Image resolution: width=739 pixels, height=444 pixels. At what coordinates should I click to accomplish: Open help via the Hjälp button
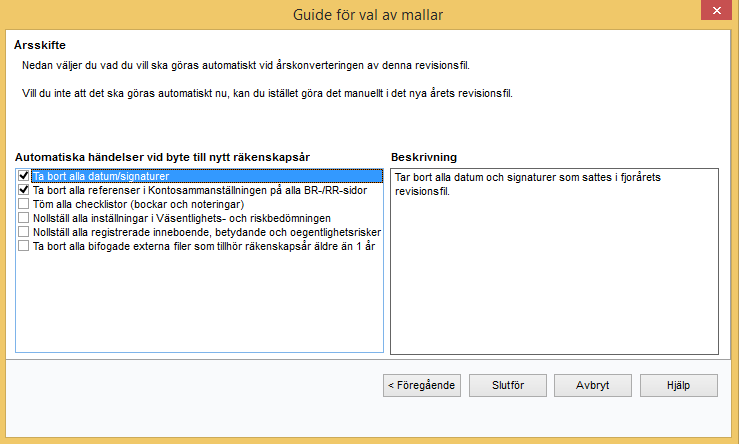[679, 385]
